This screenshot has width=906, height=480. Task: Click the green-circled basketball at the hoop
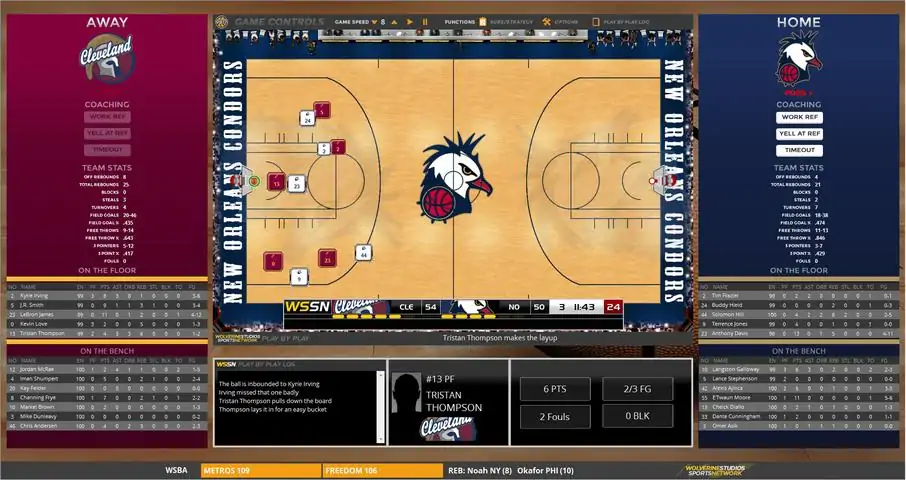coord(254,181)
